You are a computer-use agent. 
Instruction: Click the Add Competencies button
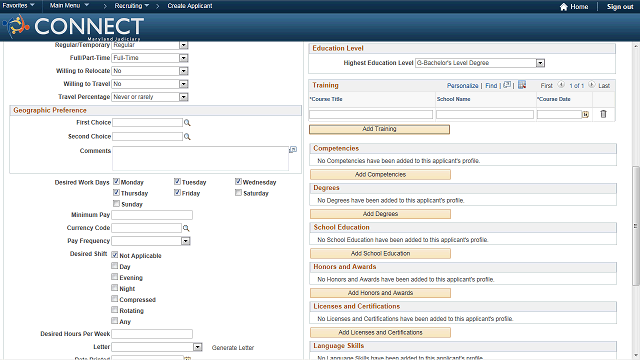[x=380, y=175]
